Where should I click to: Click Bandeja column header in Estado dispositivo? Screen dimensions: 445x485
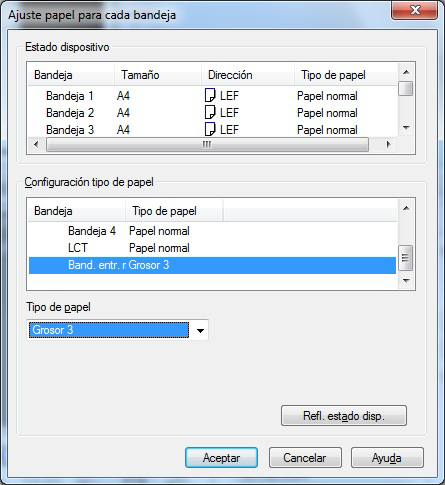pos(71,75)
